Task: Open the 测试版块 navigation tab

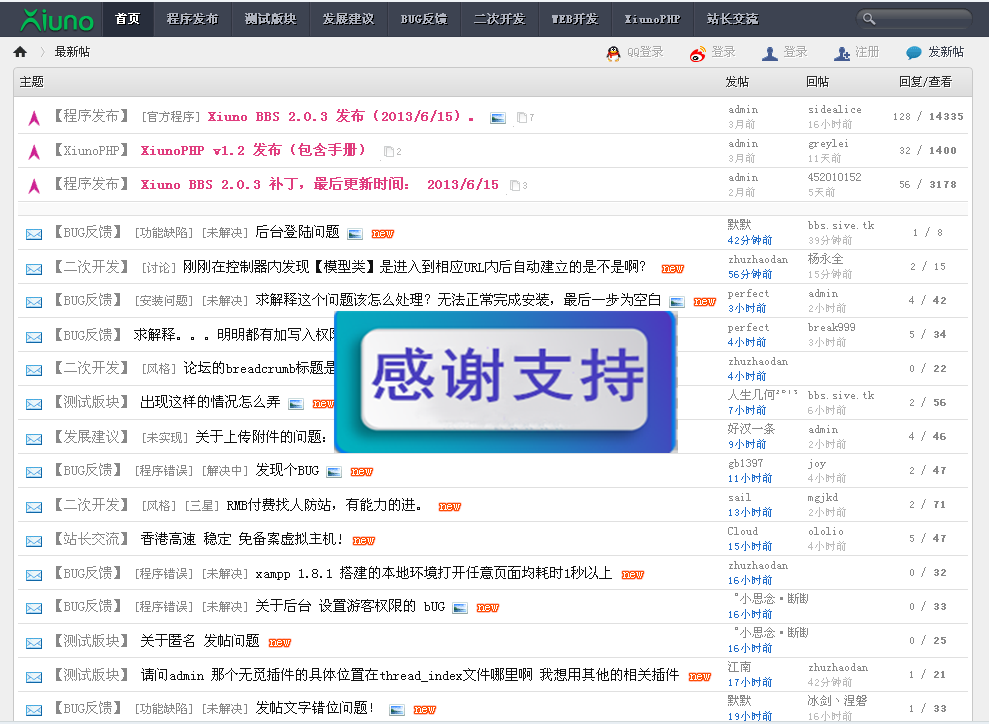Action: [271, 19]
